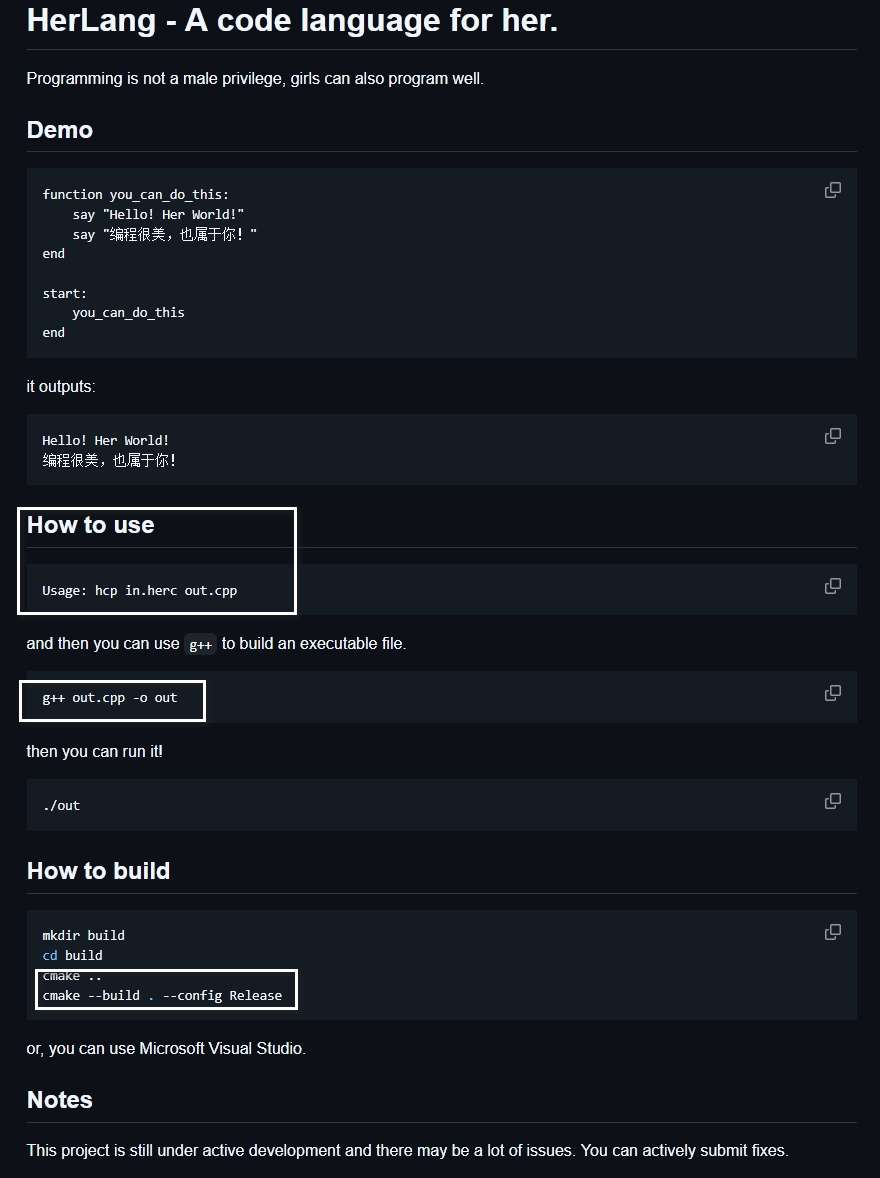Viewport: 880px width, 1178px height.
Task: Click the "Usage: hcp in.herc out.cpp" text
Action: [x=140, y=591]
